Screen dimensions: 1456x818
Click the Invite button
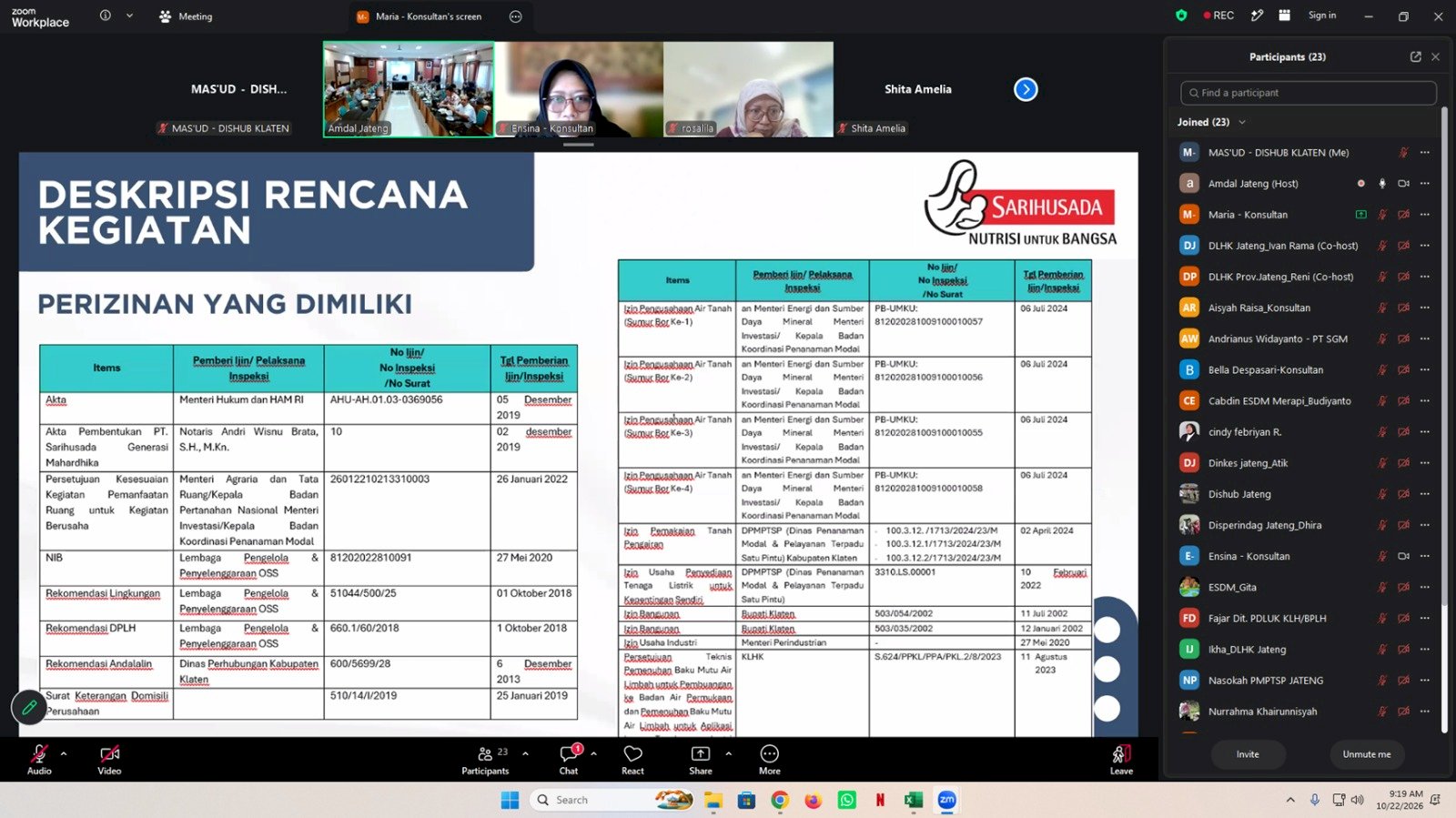tap(1248, 754)
